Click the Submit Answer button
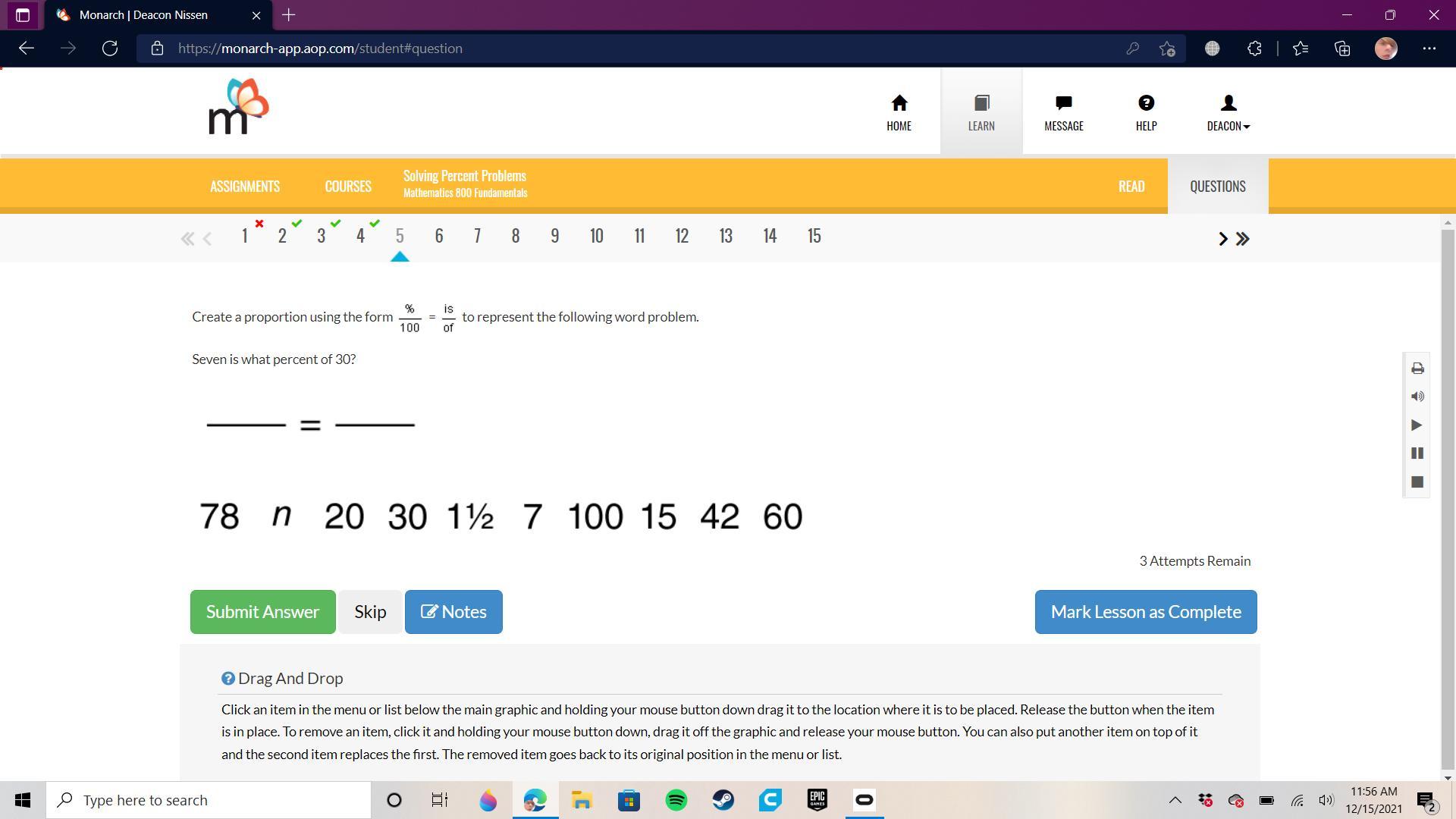Viewport: 1456px width, 819px height. [x=262, y=612]
